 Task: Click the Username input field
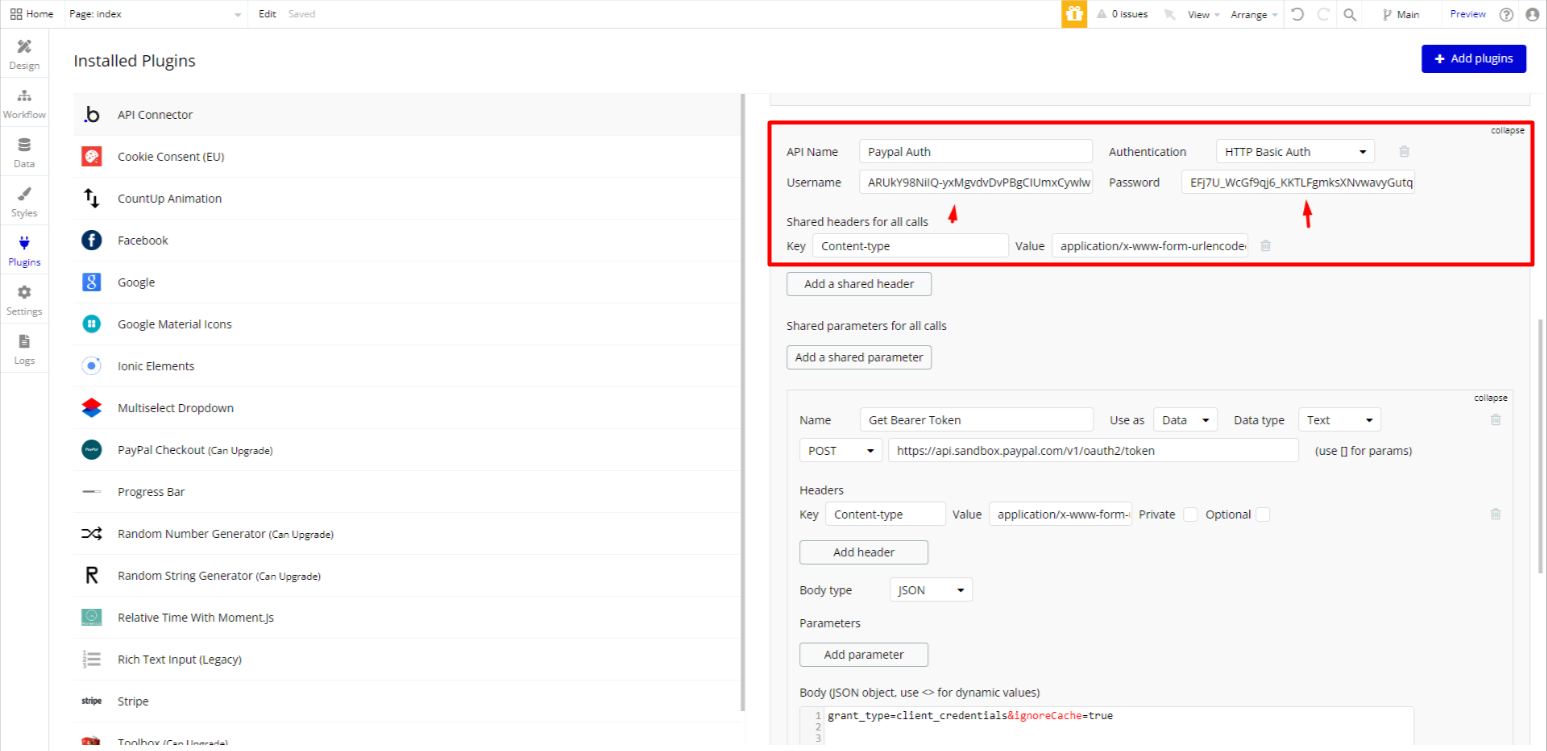976,183
